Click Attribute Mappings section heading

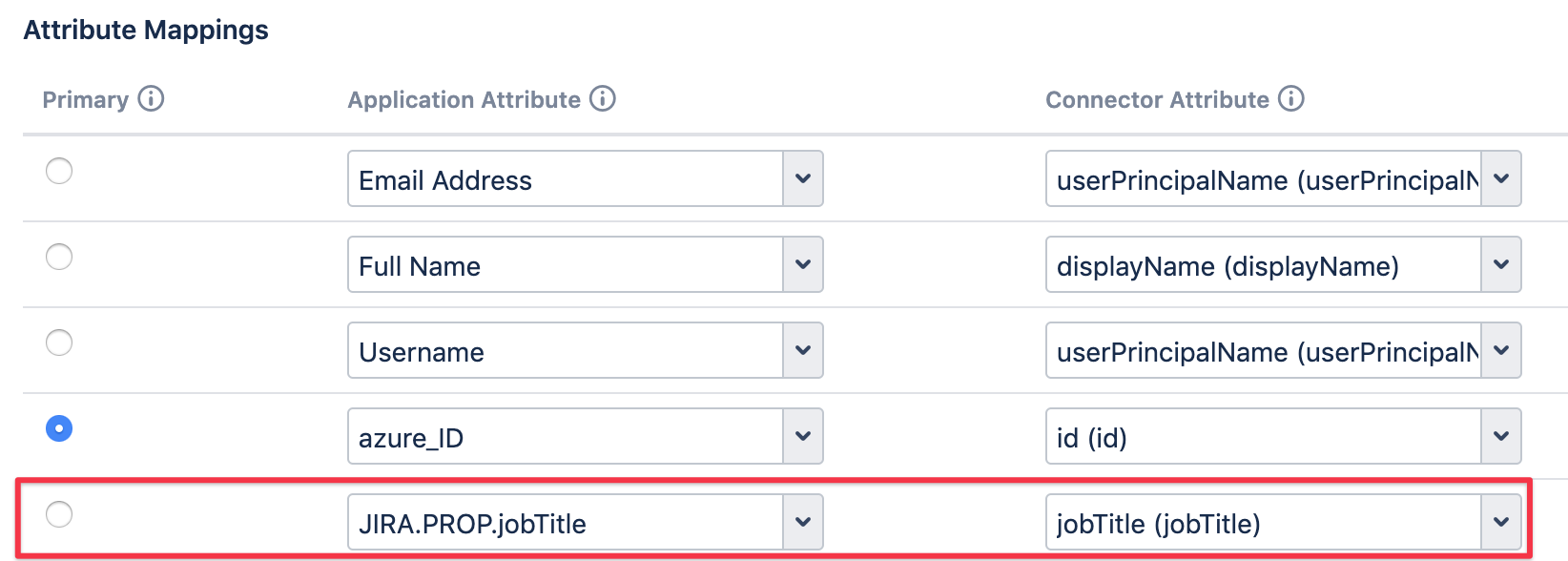pyautogui.click(x=146, y=31)
